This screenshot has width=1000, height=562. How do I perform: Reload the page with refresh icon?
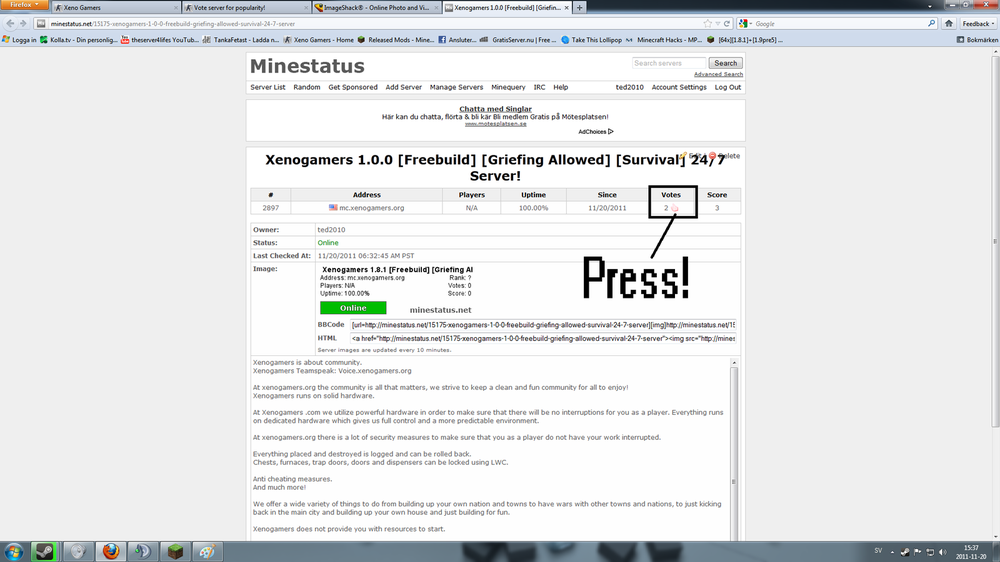point(726,24)
